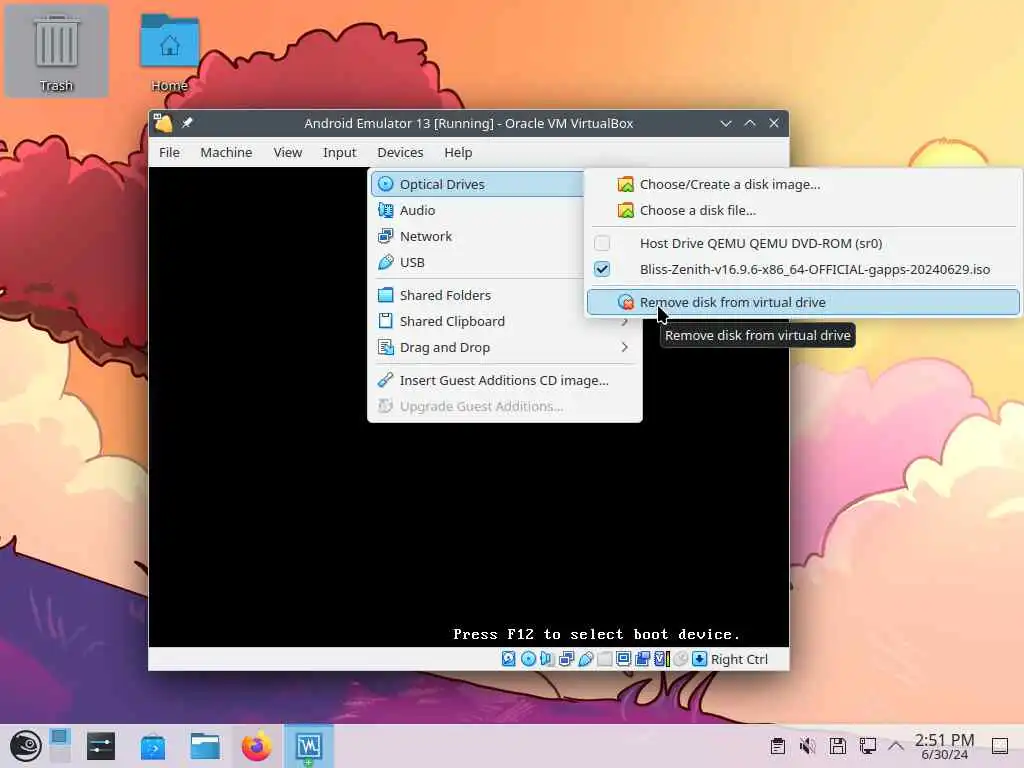Uncheck the Bliss-Zenith ISO checkbox
1024x768 pixels.
[x=602, y=269]
